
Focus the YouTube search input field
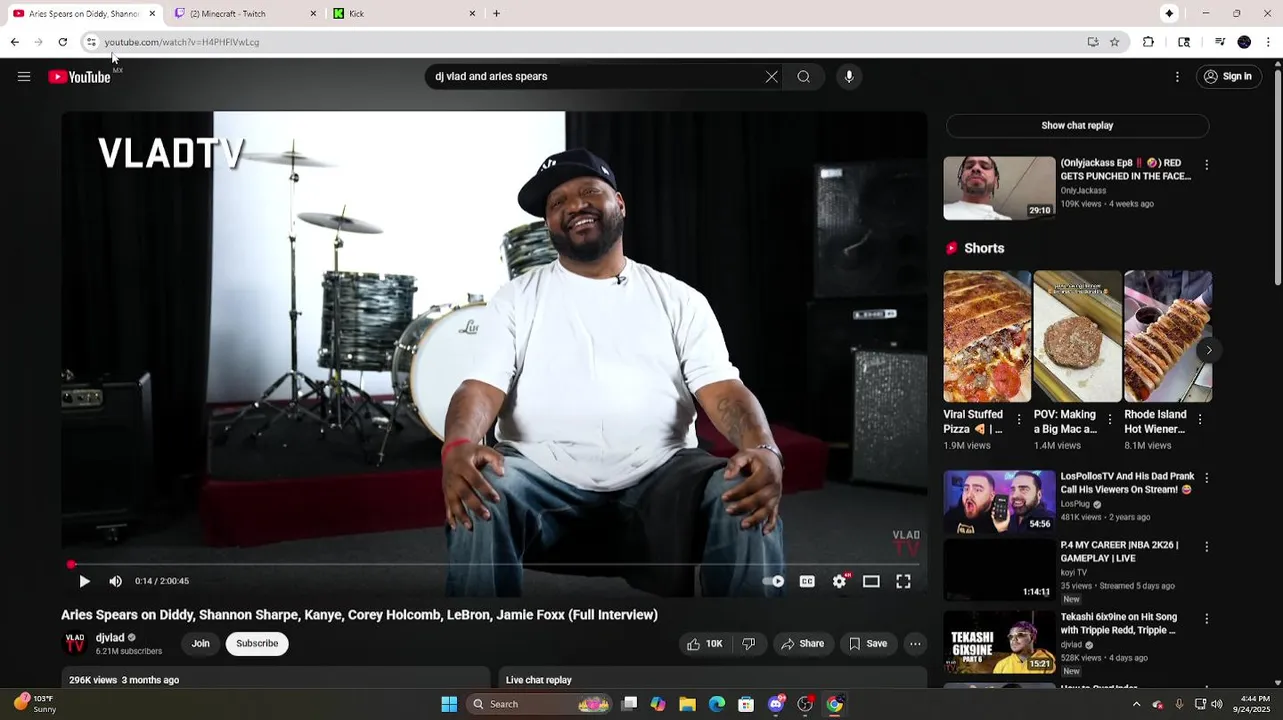point(595,77)
